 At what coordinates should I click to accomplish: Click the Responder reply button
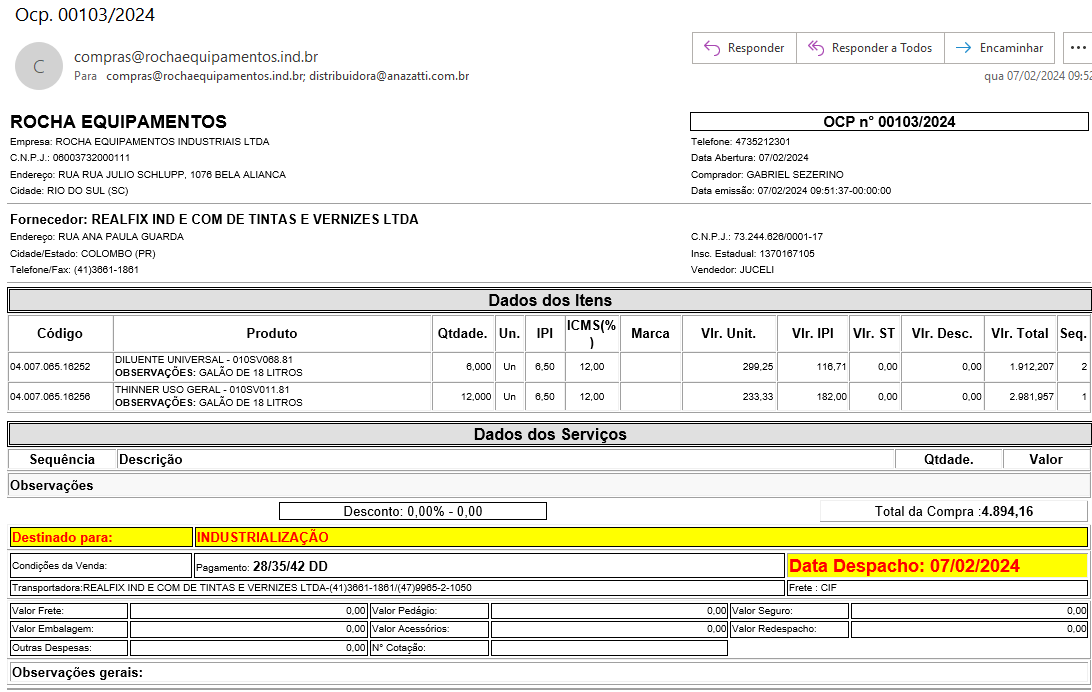[x=744, y=48]
